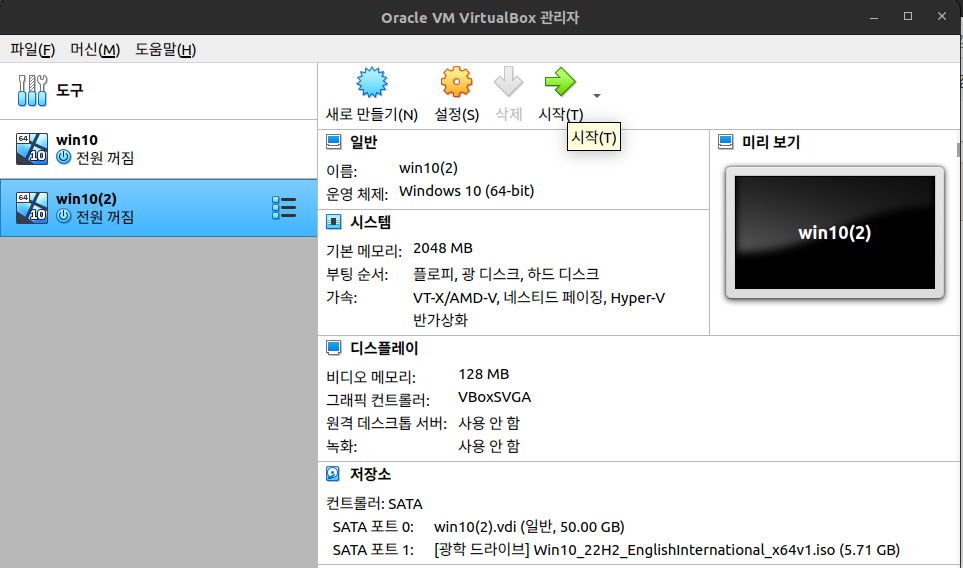Click boot order value 플로피, 광 디스크, 하드 디스크
This screenshot has width=963, height=568.
506,273
